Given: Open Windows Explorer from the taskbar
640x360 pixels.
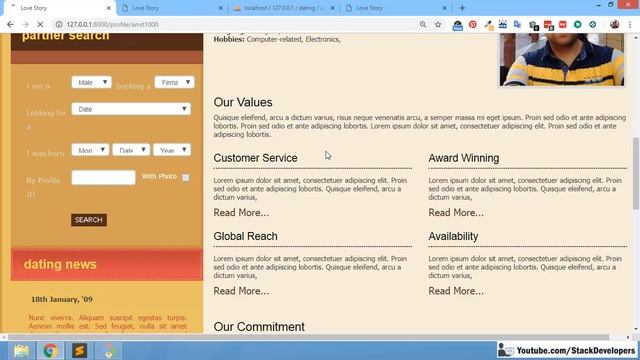Looking at the screenshot, I should pos(21,351).
